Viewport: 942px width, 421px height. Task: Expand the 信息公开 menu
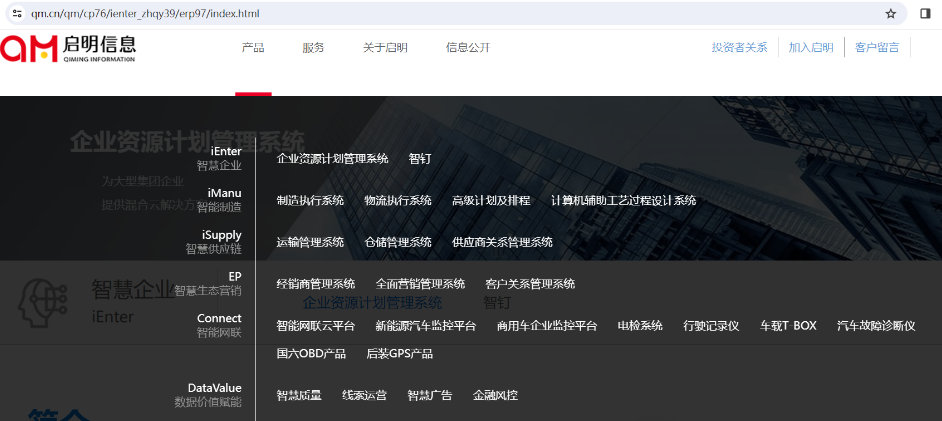pos(468,48)
